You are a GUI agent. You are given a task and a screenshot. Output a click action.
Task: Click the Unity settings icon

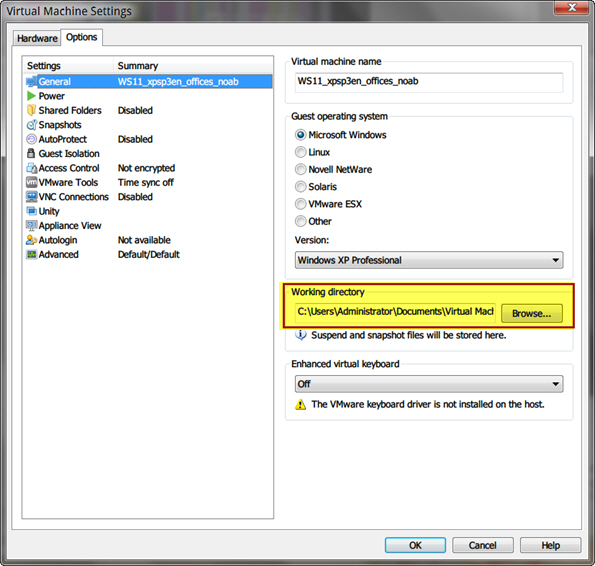tap(31, 211)
